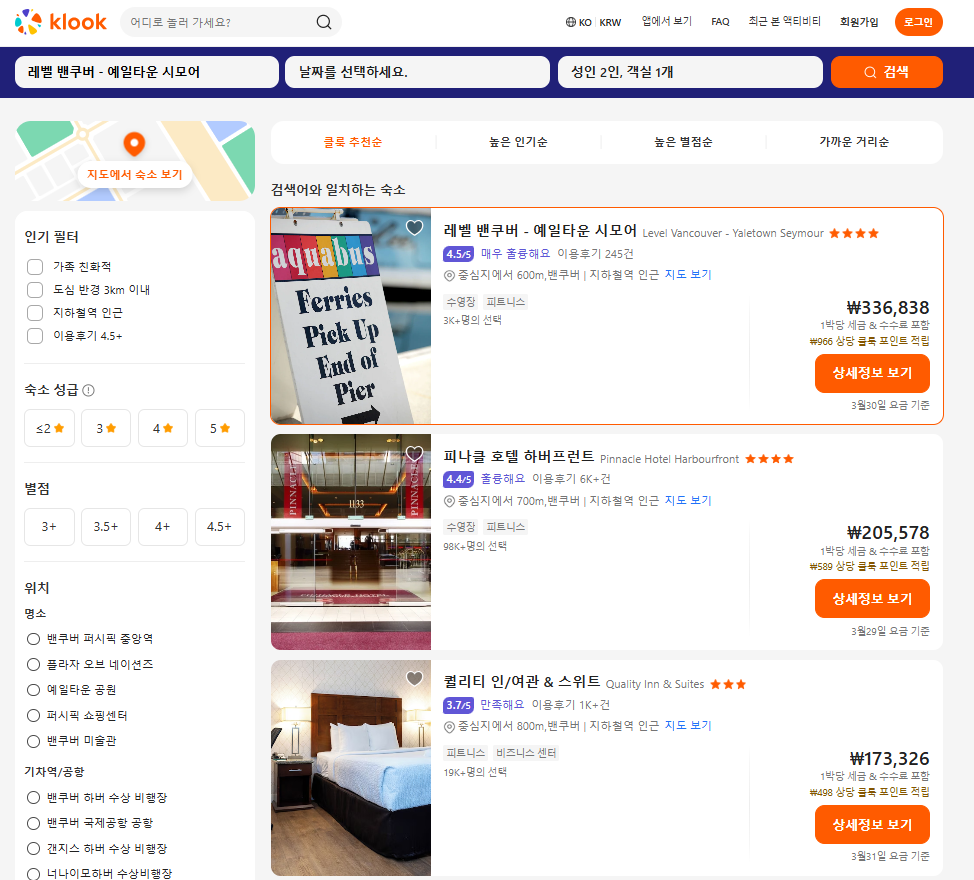Click hotel title 퀄리티 인/여관 & 스위트
The width and height of the screenshot is (974, 880).
[522, 682]
